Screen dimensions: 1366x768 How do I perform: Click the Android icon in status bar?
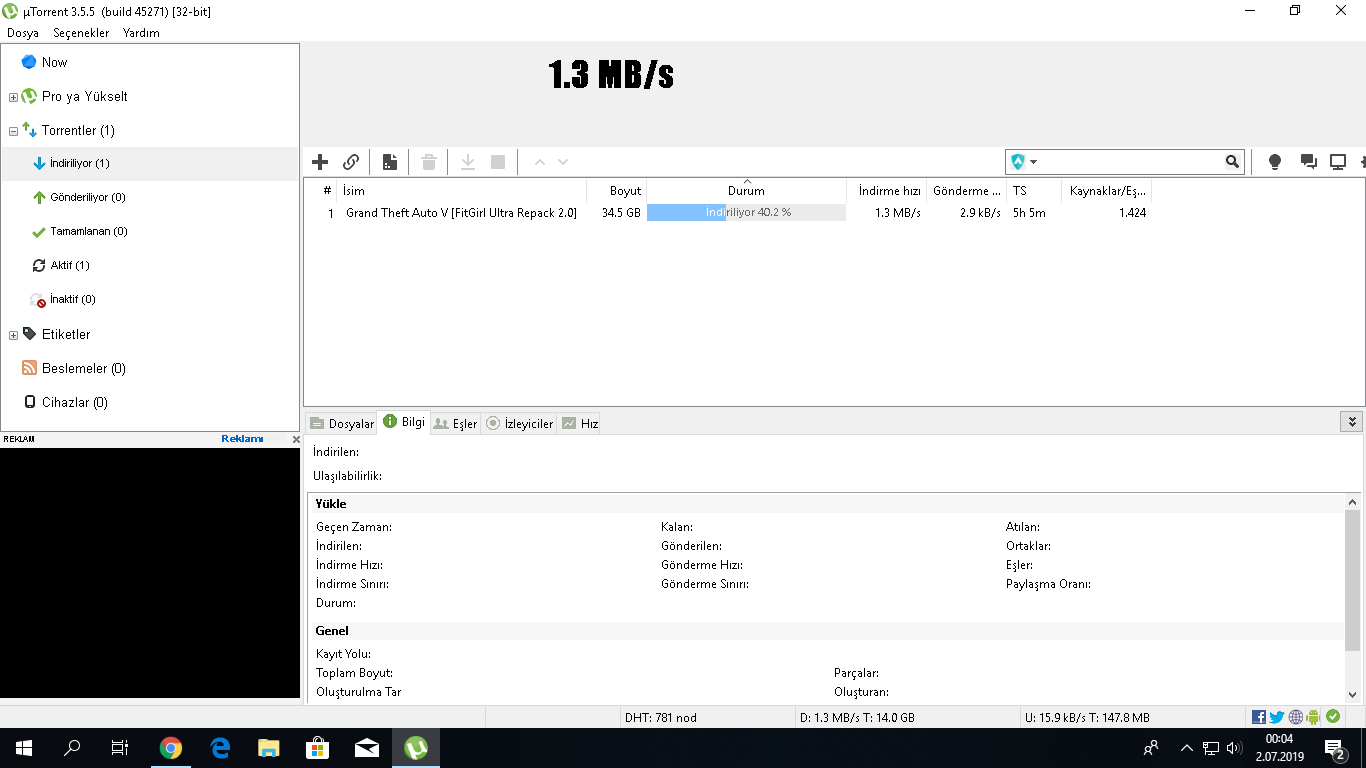tap(1314, 717)
